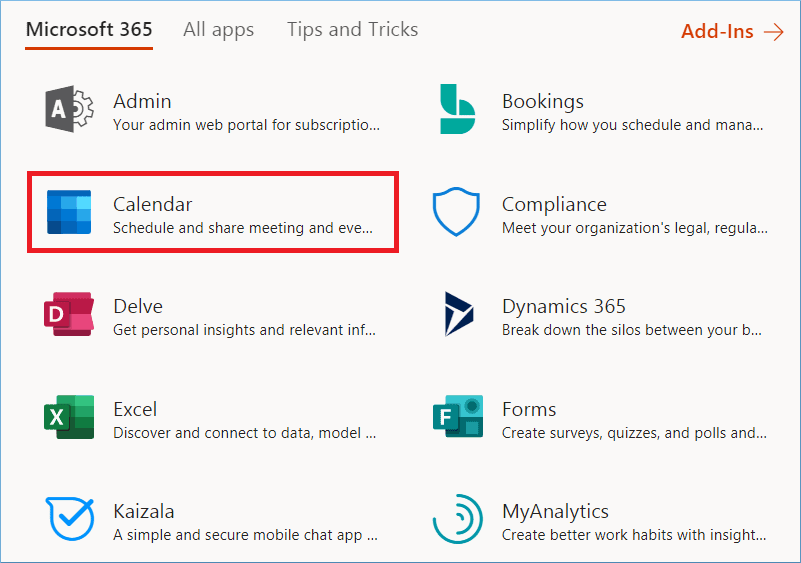The height and width of the screenshot is (563, 801).
Task: Select the Compliance shield icon
Action: 457,212
